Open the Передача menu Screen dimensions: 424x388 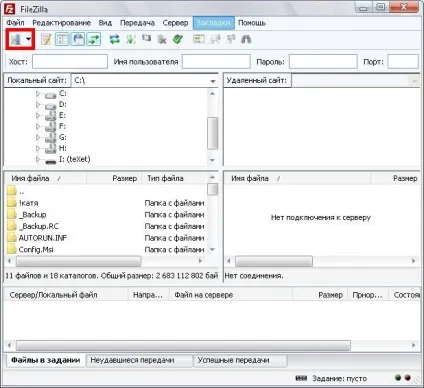tap(137, 23)
